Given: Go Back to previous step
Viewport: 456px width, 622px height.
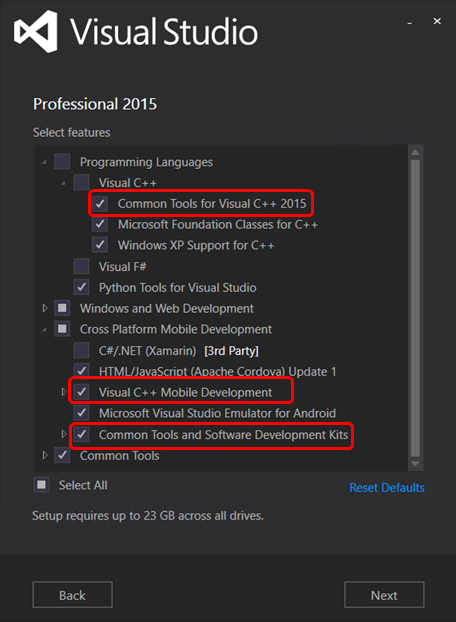Looking at the screenshot, I should click(73, 595).
